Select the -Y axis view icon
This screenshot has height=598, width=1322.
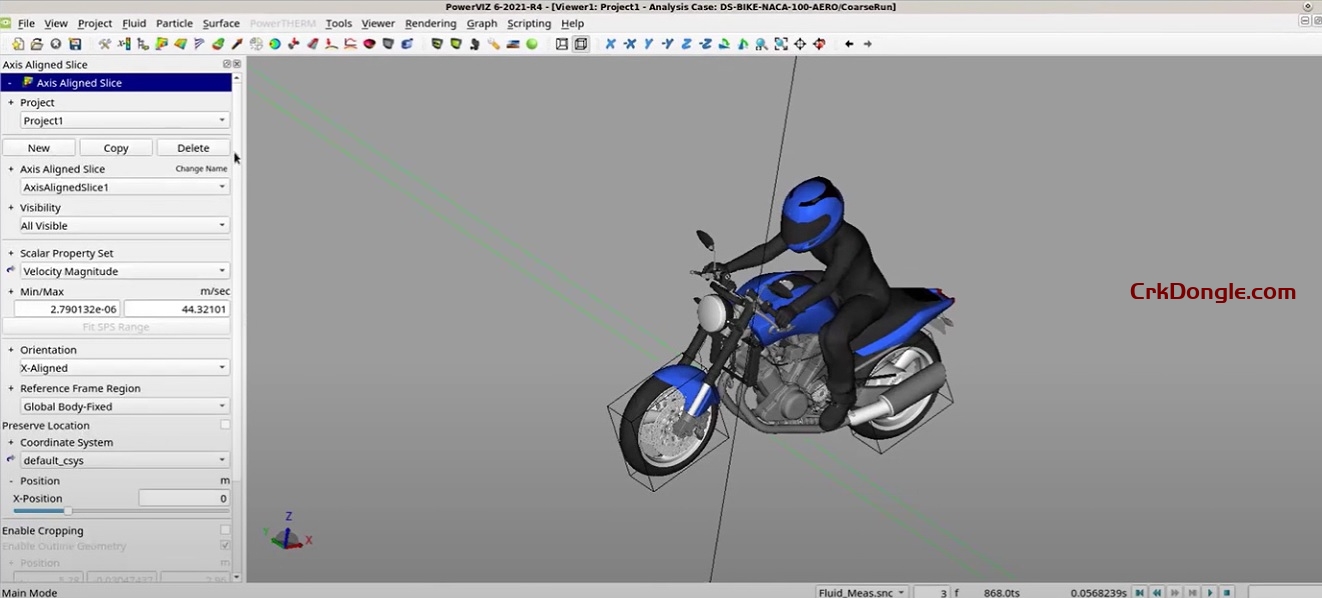point(668,44)
